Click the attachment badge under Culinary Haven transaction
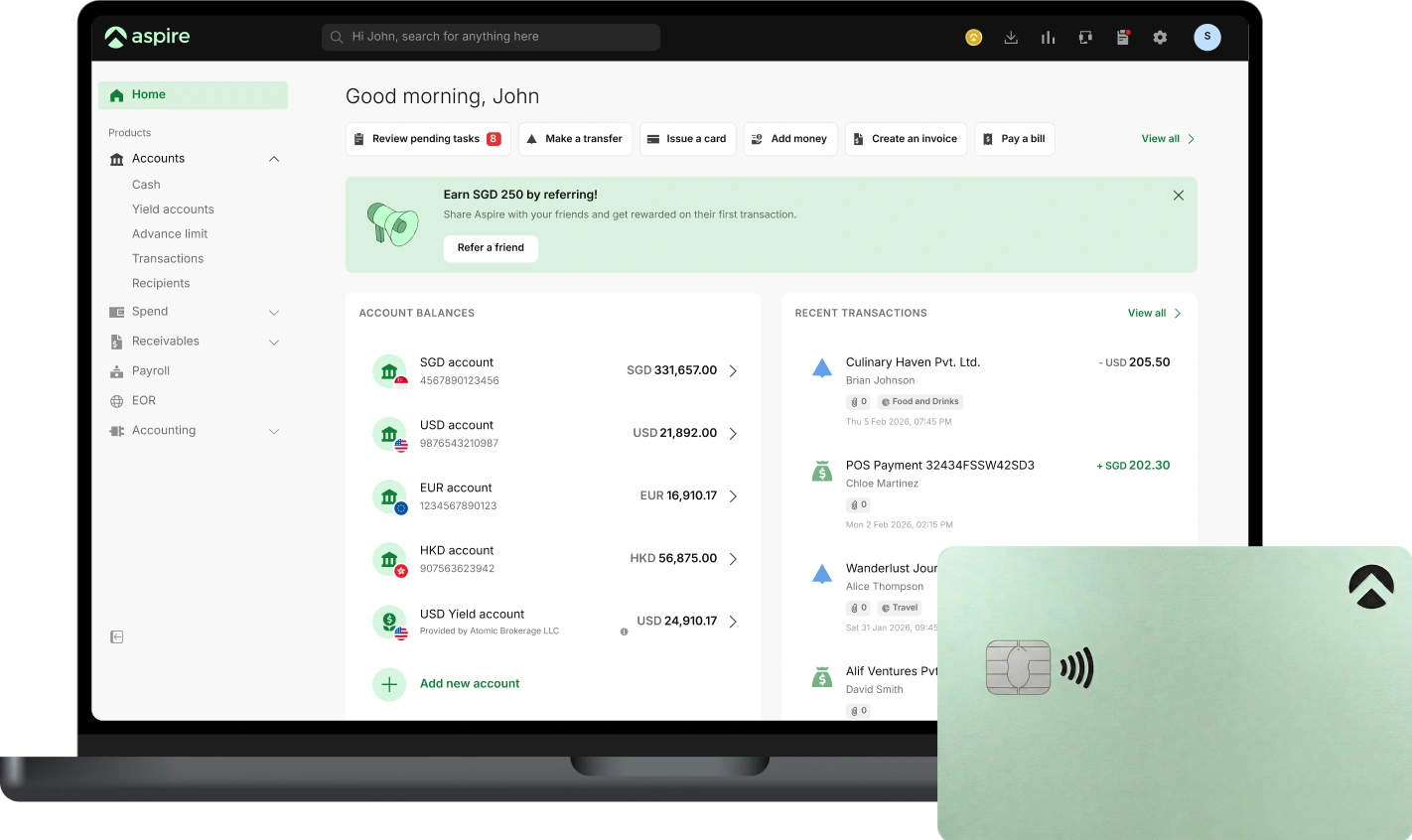The width and height of the screenshot is (1412, 840). pyautogui.click(x=859, y=402)
